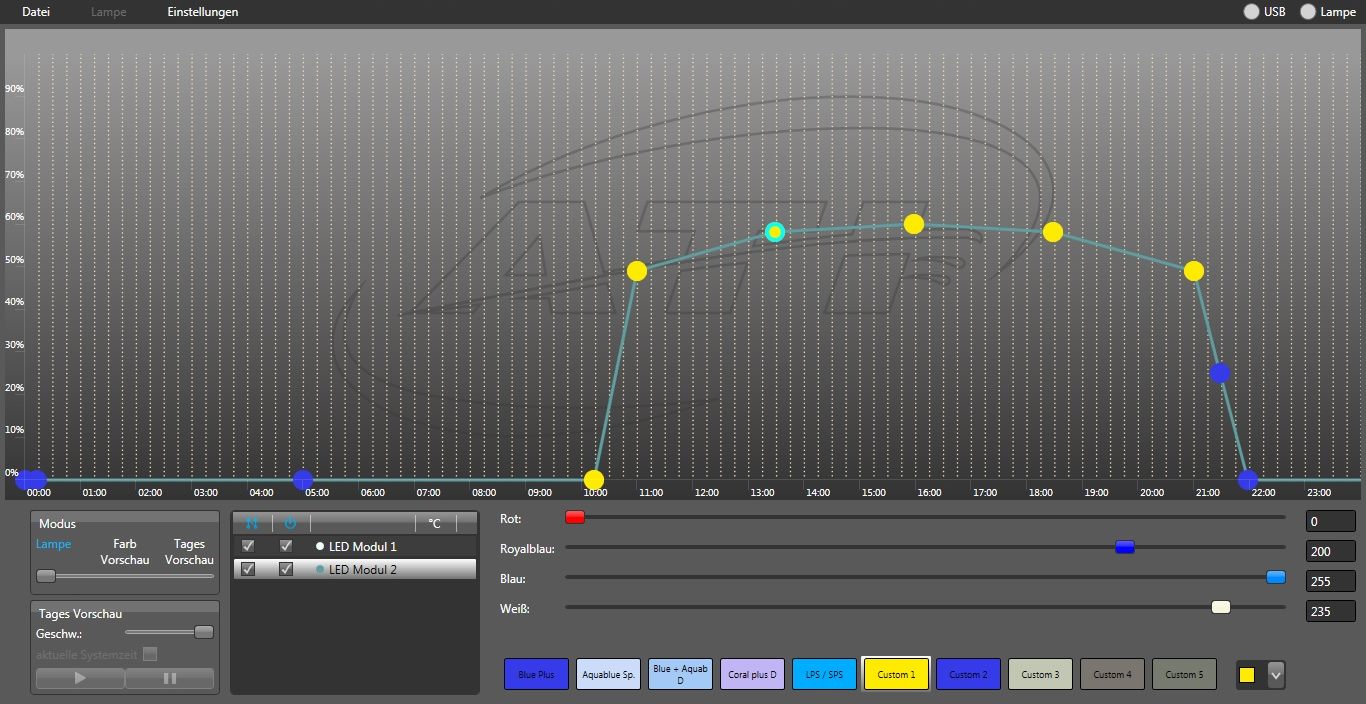
Task: Click the °C temperature column header
Action: 434,523
